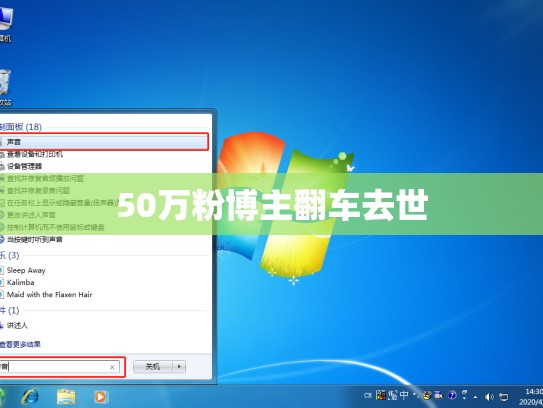The width and height of the screenshot is (543, 408).
Task: Open 当按键时听到声音 result
Action: [35, 239]
